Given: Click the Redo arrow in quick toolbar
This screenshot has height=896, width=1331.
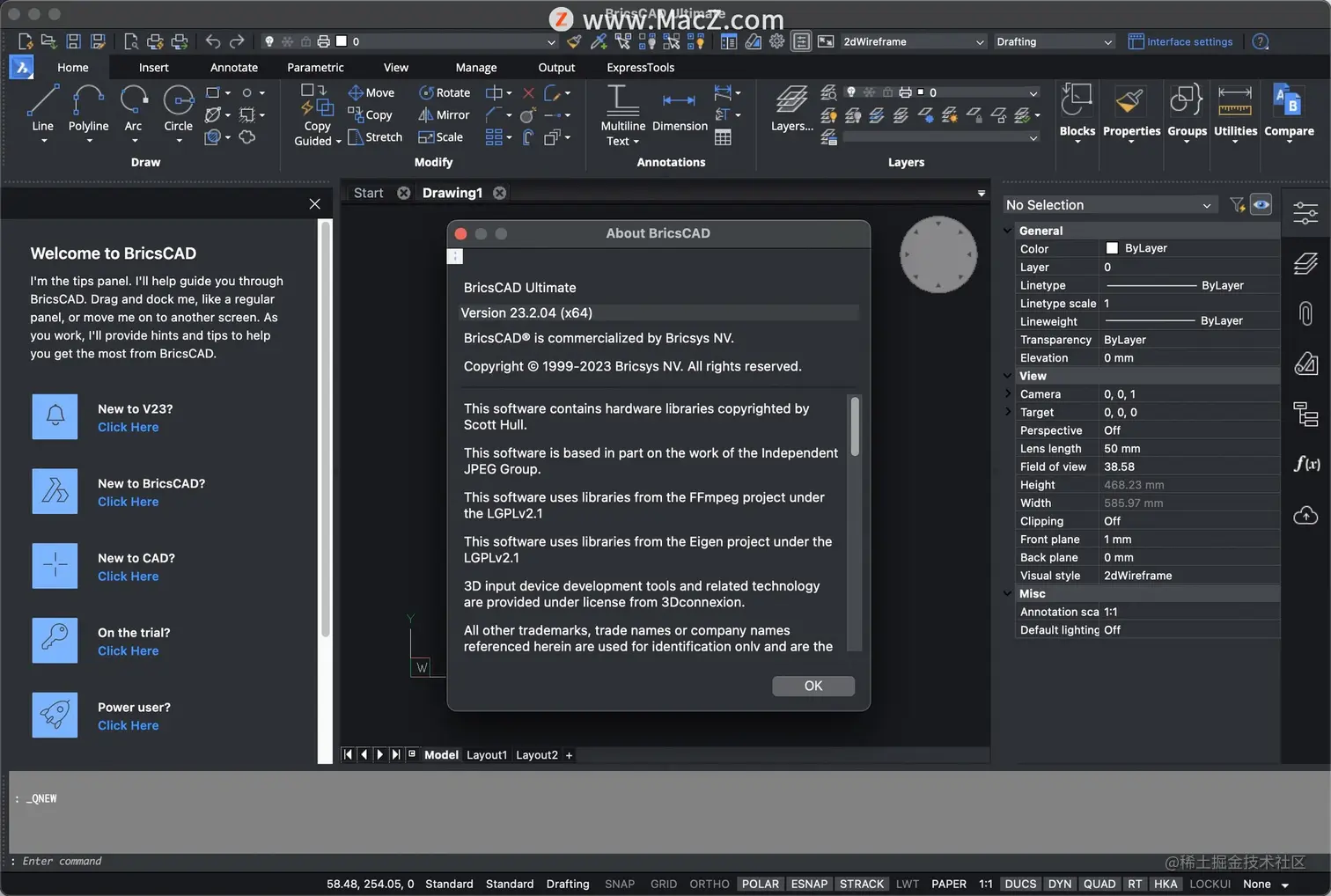Looking at the screenshot, I should (x=237, y=41).
